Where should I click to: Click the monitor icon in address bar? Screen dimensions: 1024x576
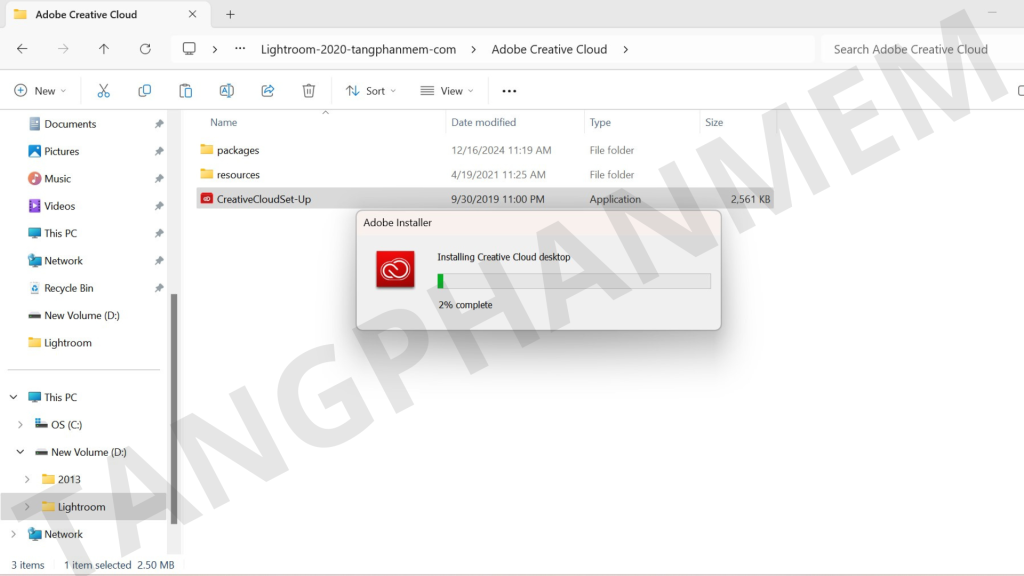[189, 49]
